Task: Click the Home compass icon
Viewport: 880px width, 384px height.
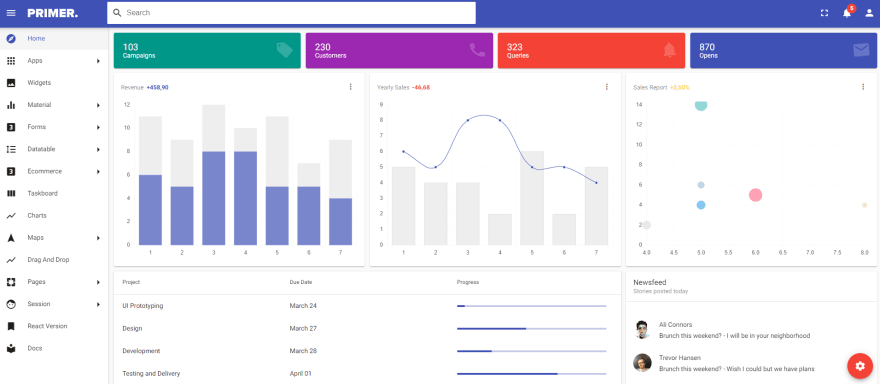Action: pos(11,39)
